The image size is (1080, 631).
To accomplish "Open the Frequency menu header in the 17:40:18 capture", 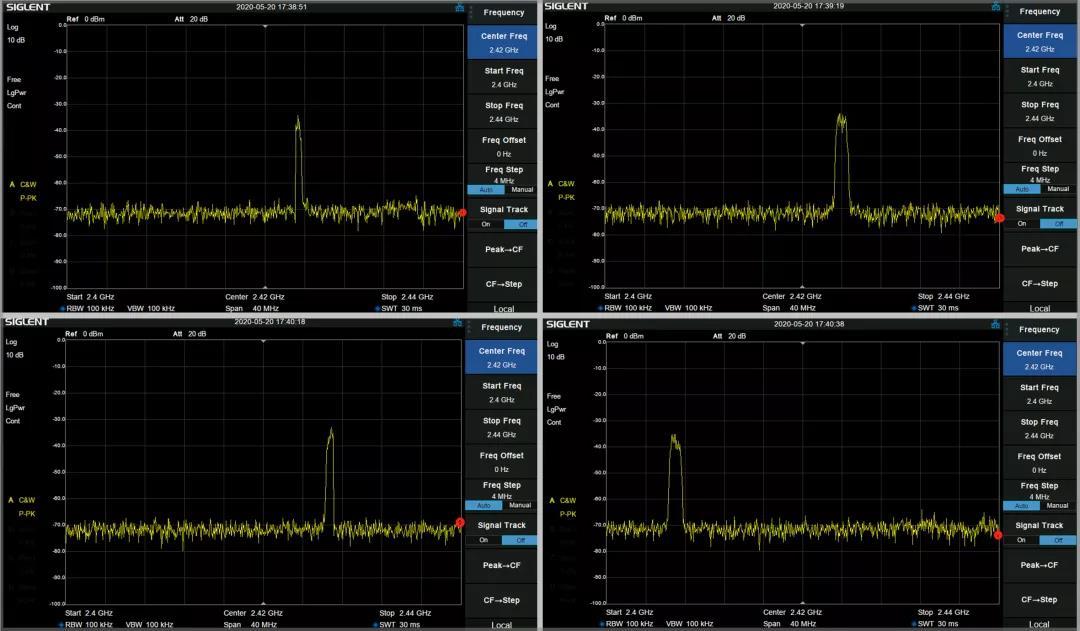I will pos(501,327).
